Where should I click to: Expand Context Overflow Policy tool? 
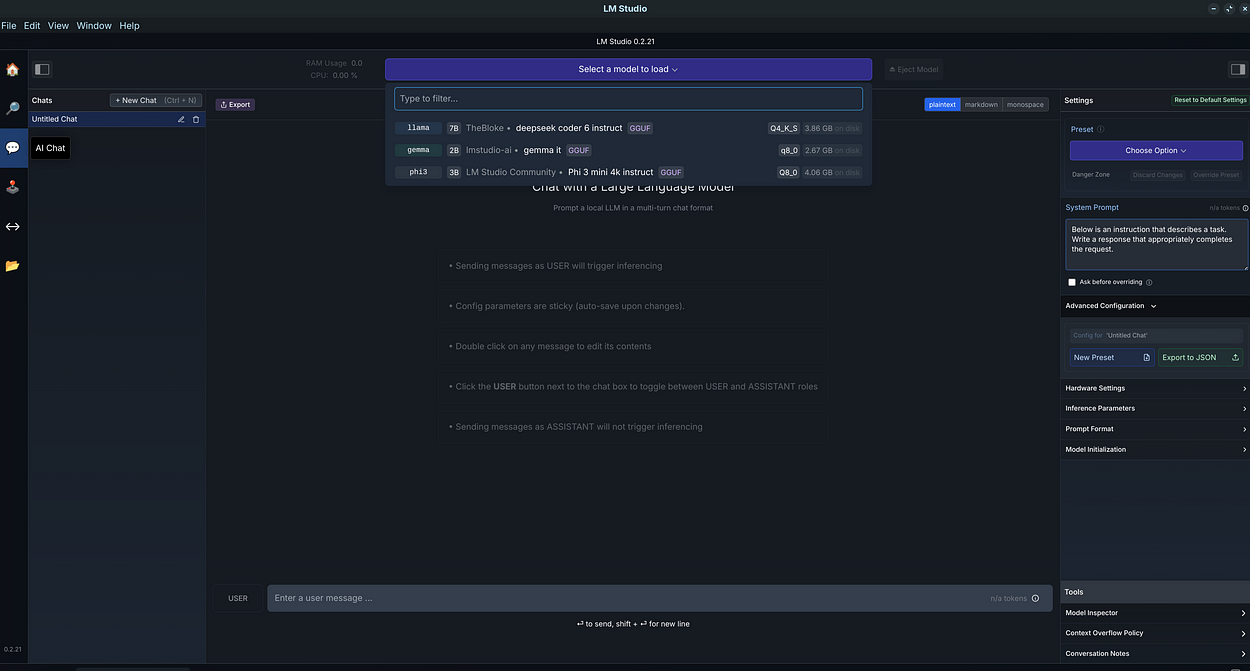(x=1155, y=633)
